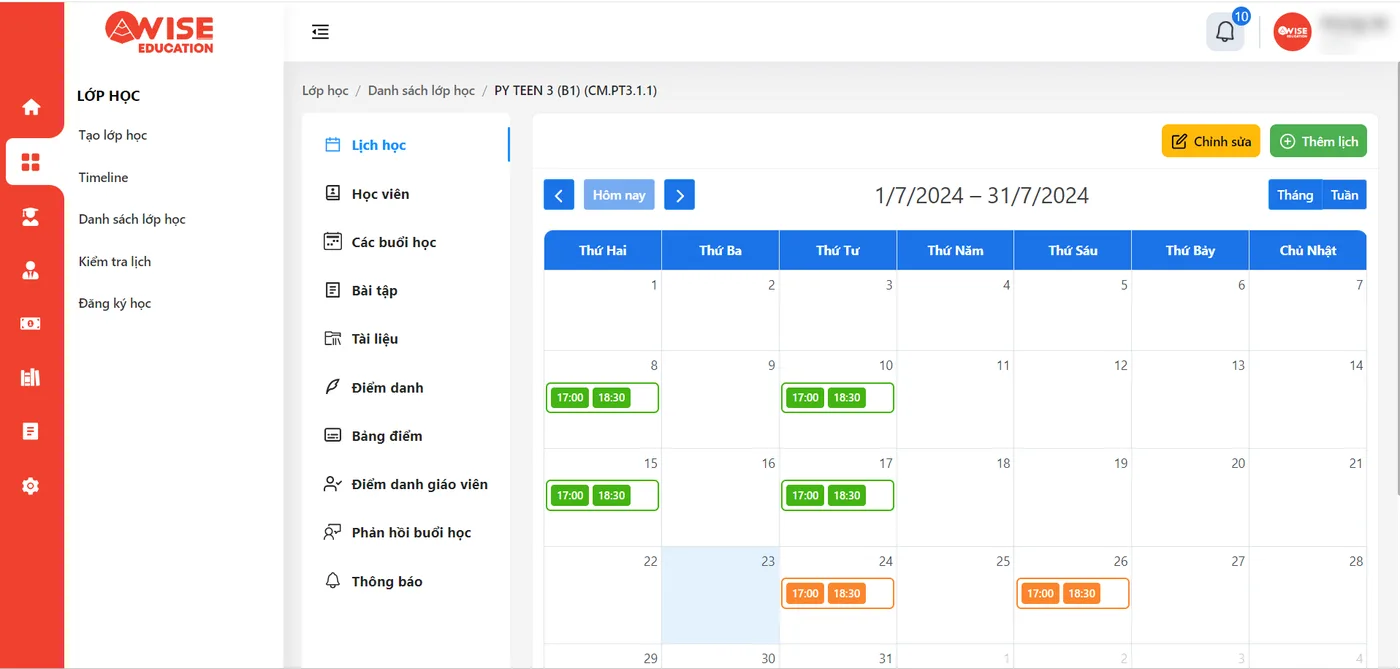Select the highlighted July 23 calendar cell
This screenshot has width=1400, height=669.
pyautogui.click(x=720, y=595)
